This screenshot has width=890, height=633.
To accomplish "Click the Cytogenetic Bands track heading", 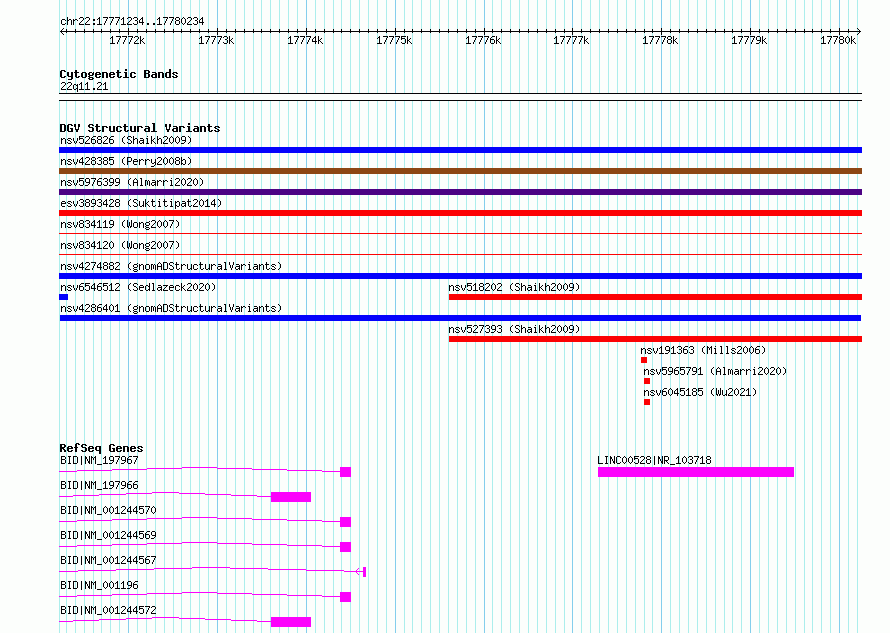I will coord(119,74).
